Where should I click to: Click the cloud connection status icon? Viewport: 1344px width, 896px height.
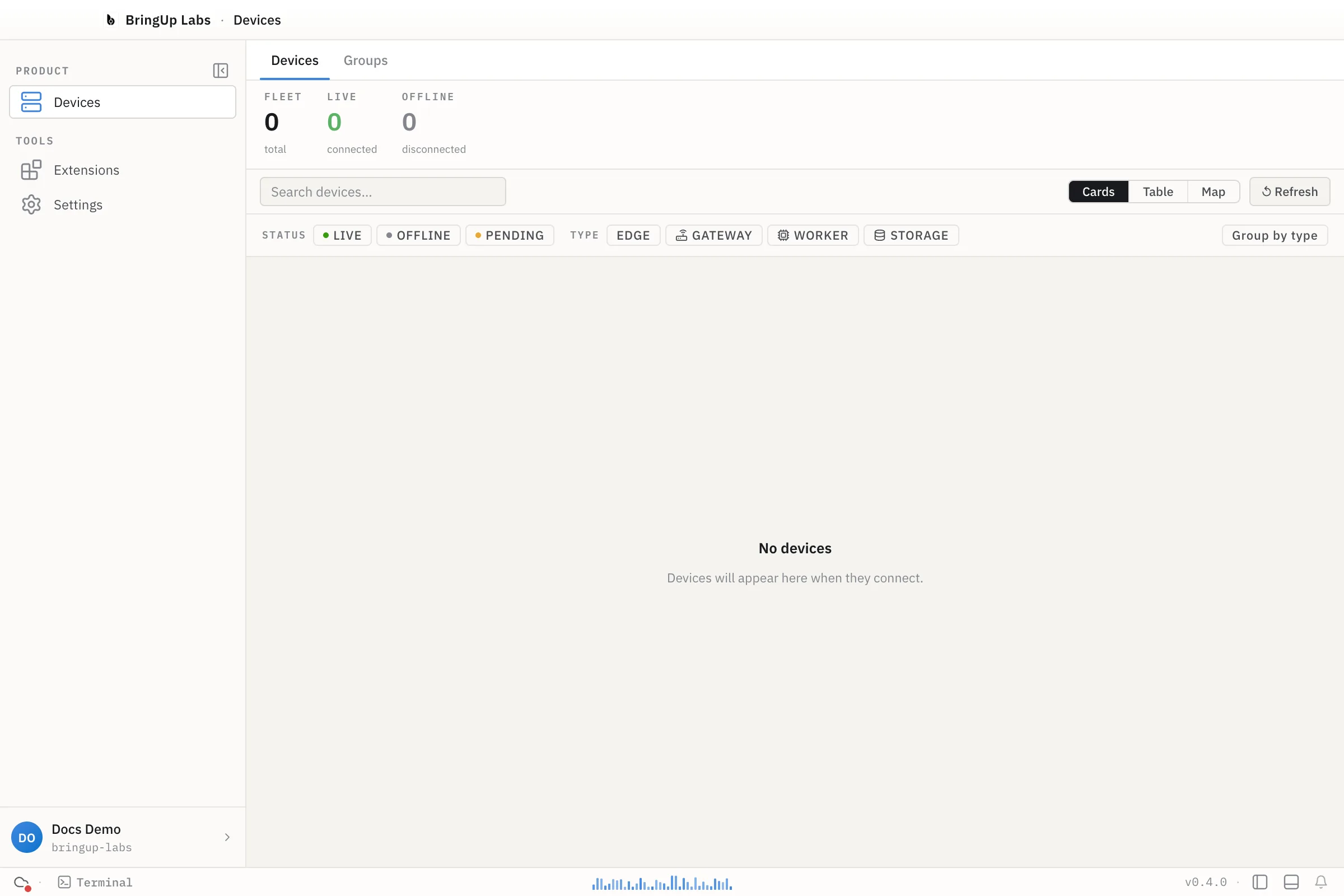pyautogui.click(x=22, y=883)
